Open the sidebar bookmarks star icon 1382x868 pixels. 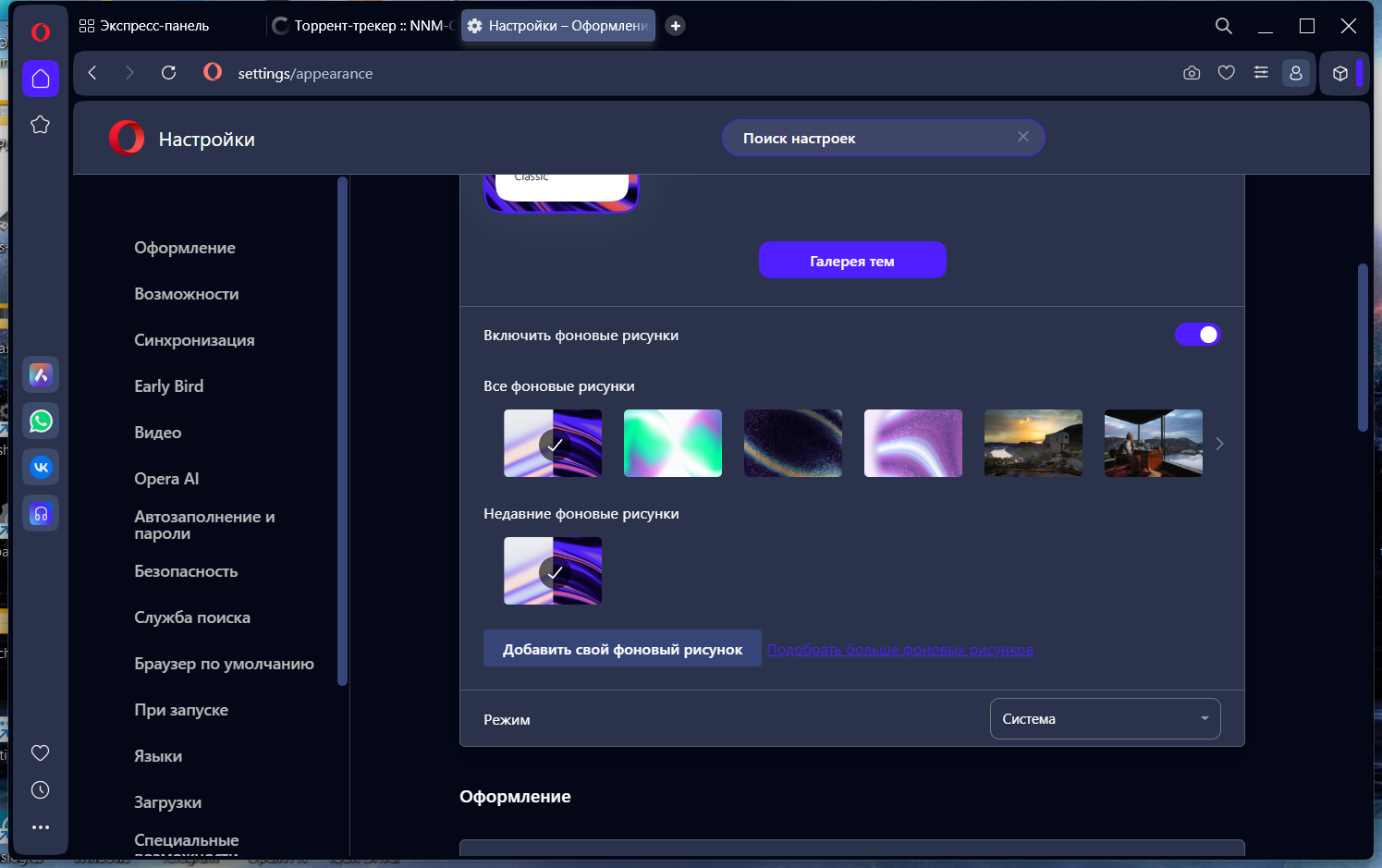(x=41, y=125)
